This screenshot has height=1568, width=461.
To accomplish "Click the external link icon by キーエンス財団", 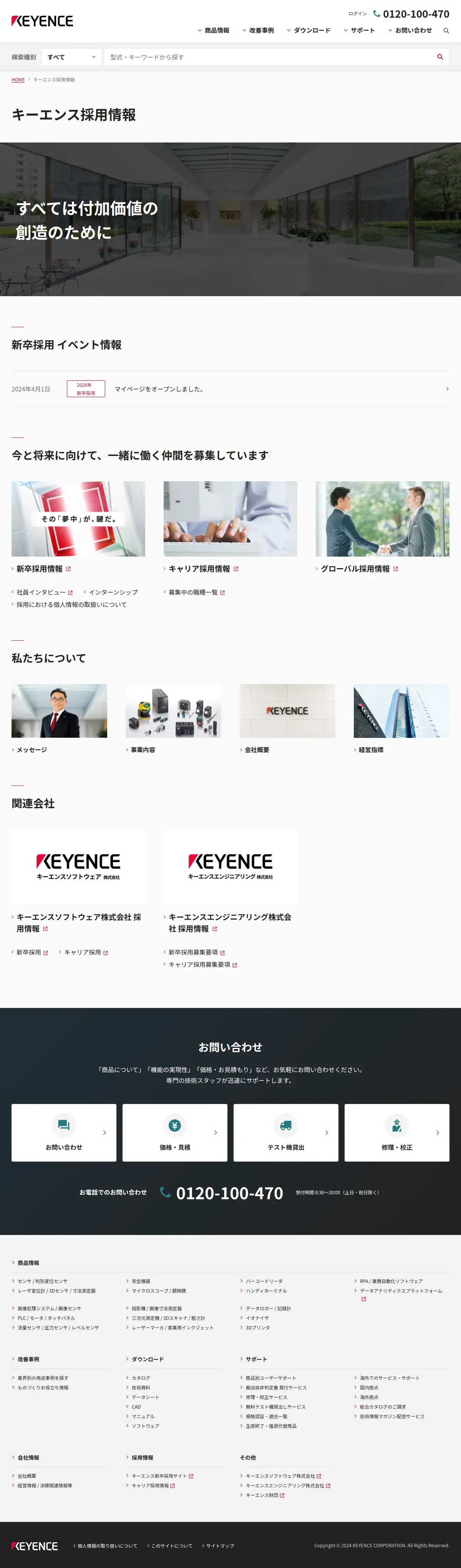I will [x=282, y=1495].
